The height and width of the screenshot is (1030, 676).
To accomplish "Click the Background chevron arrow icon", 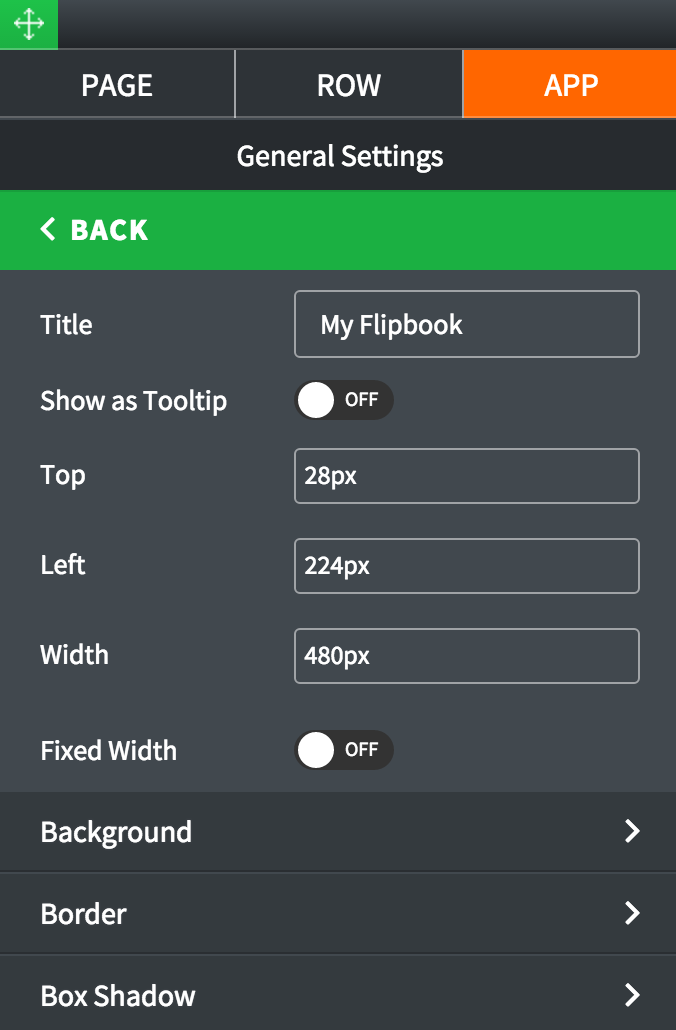I will pyautogui.click(x=632, y=831).
